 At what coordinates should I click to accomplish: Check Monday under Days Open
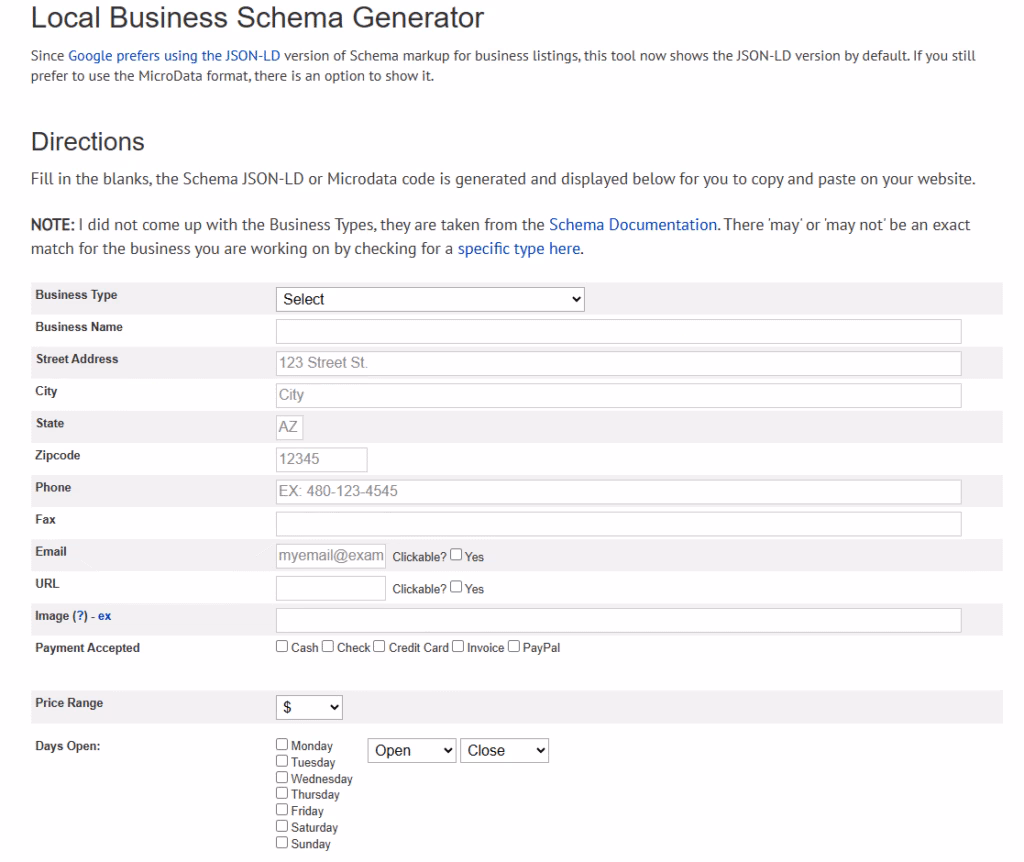pyautogui.click(x=282, y=744)
